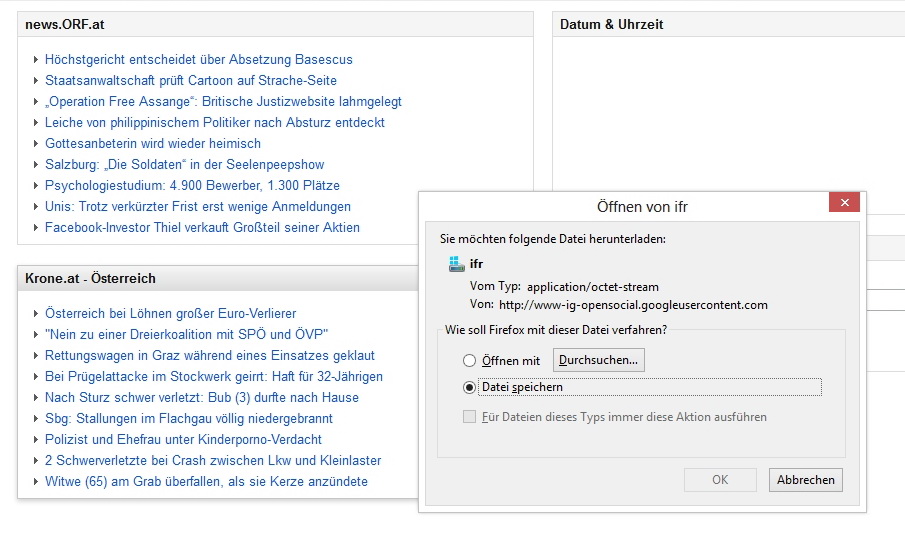This screenshot has height=554, width=905.
Task: Open the Operation Free Assange article
Action: [x=223, y=102]
